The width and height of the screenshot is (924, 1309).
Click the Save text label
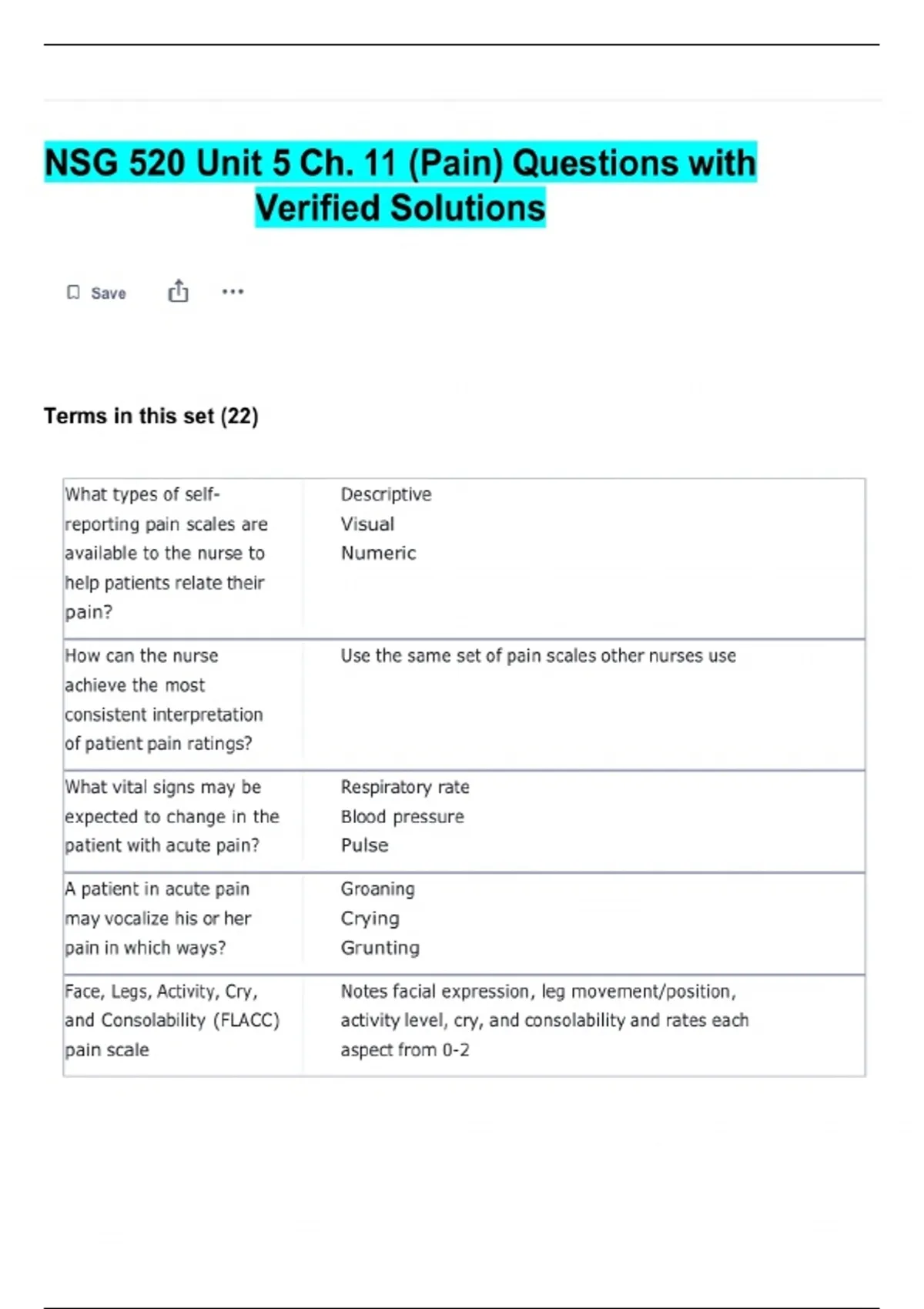coord(109,293)
